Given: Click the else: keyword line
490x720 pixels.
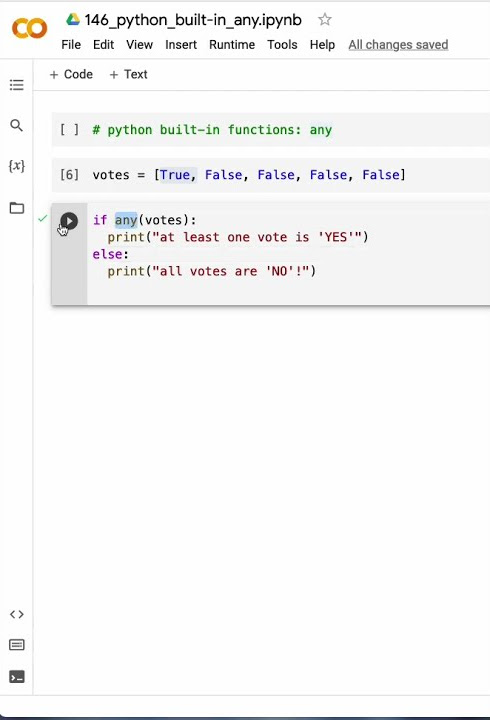Looking at the screenshot, I should pos(111,254).
